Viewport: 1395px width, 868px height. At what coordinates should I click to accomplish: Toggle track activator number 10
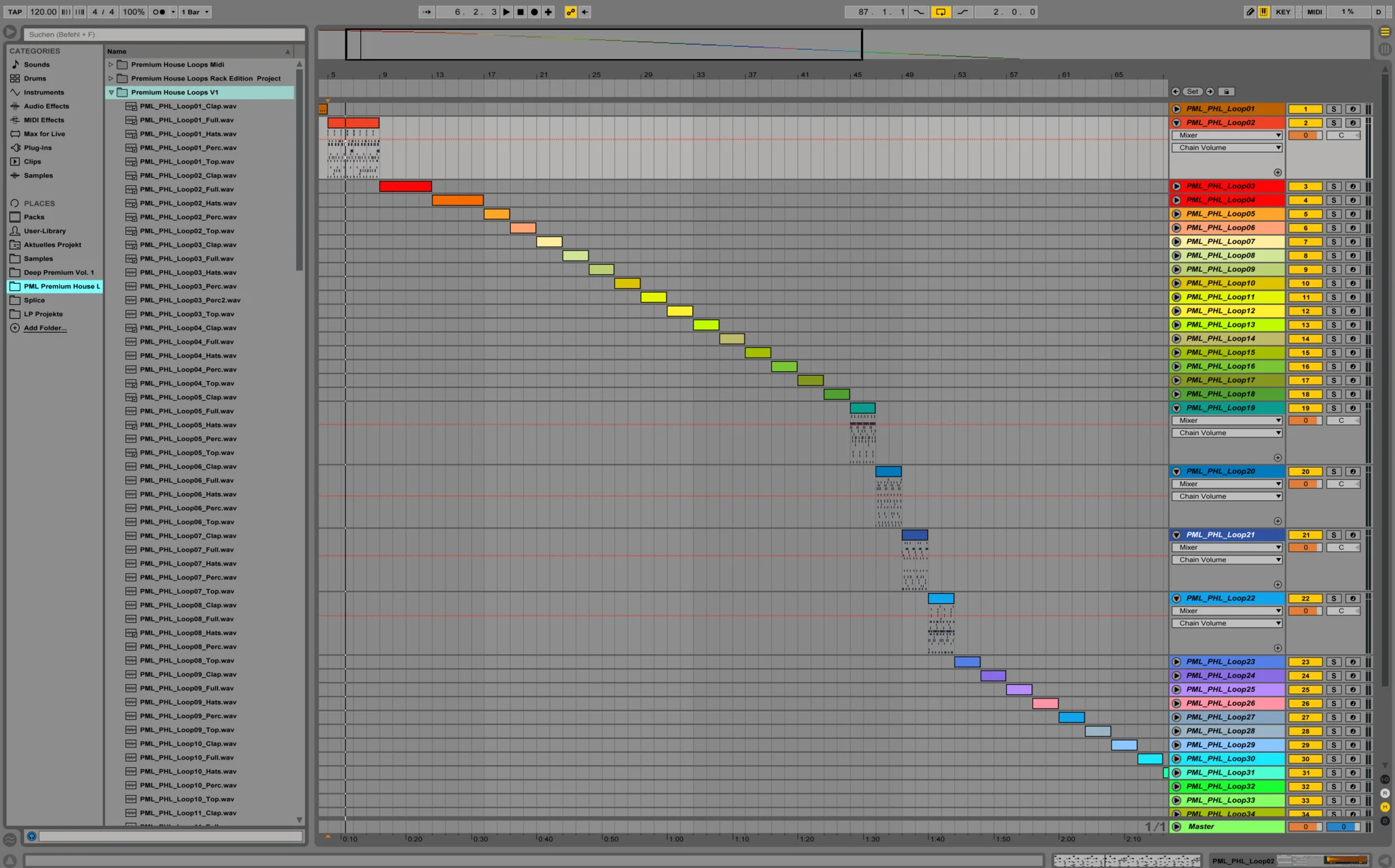click(1305, 284)
